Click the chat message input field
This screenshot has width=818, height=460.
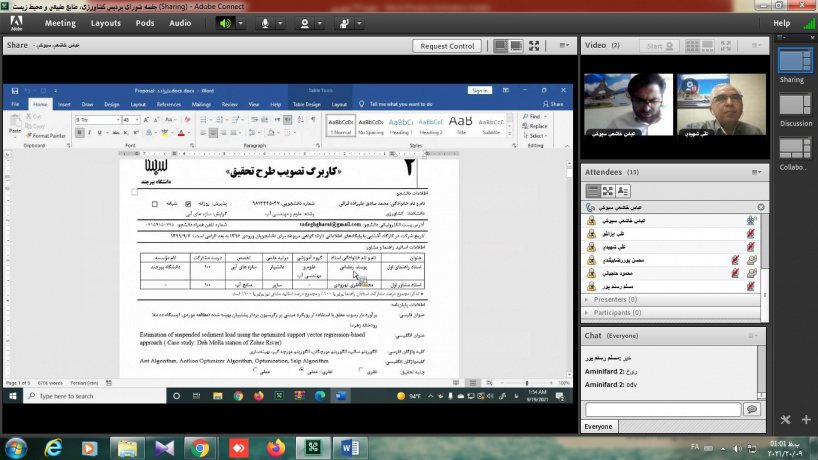(662, 409)
